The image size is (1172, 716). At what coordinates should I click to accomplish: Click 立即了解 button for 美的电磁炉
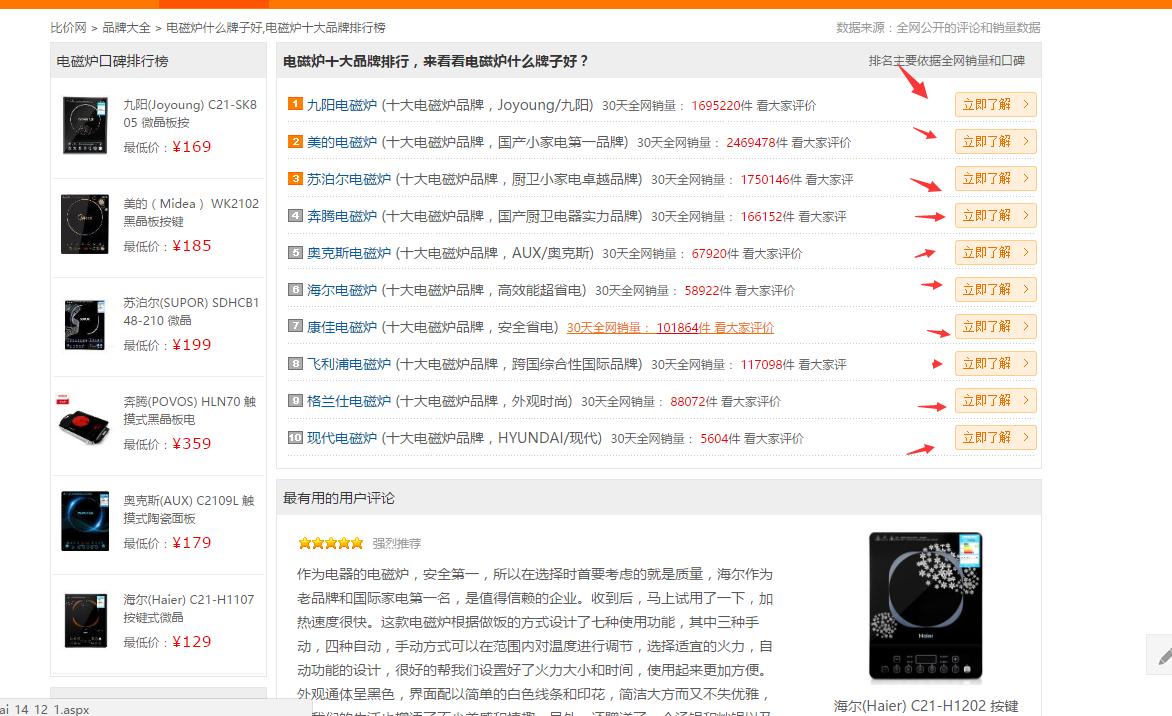994,141
